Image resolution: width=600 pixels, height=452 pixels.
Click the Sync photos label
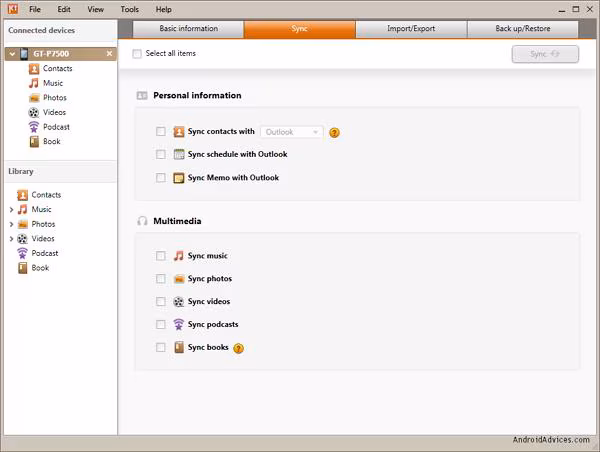[210, 279]
